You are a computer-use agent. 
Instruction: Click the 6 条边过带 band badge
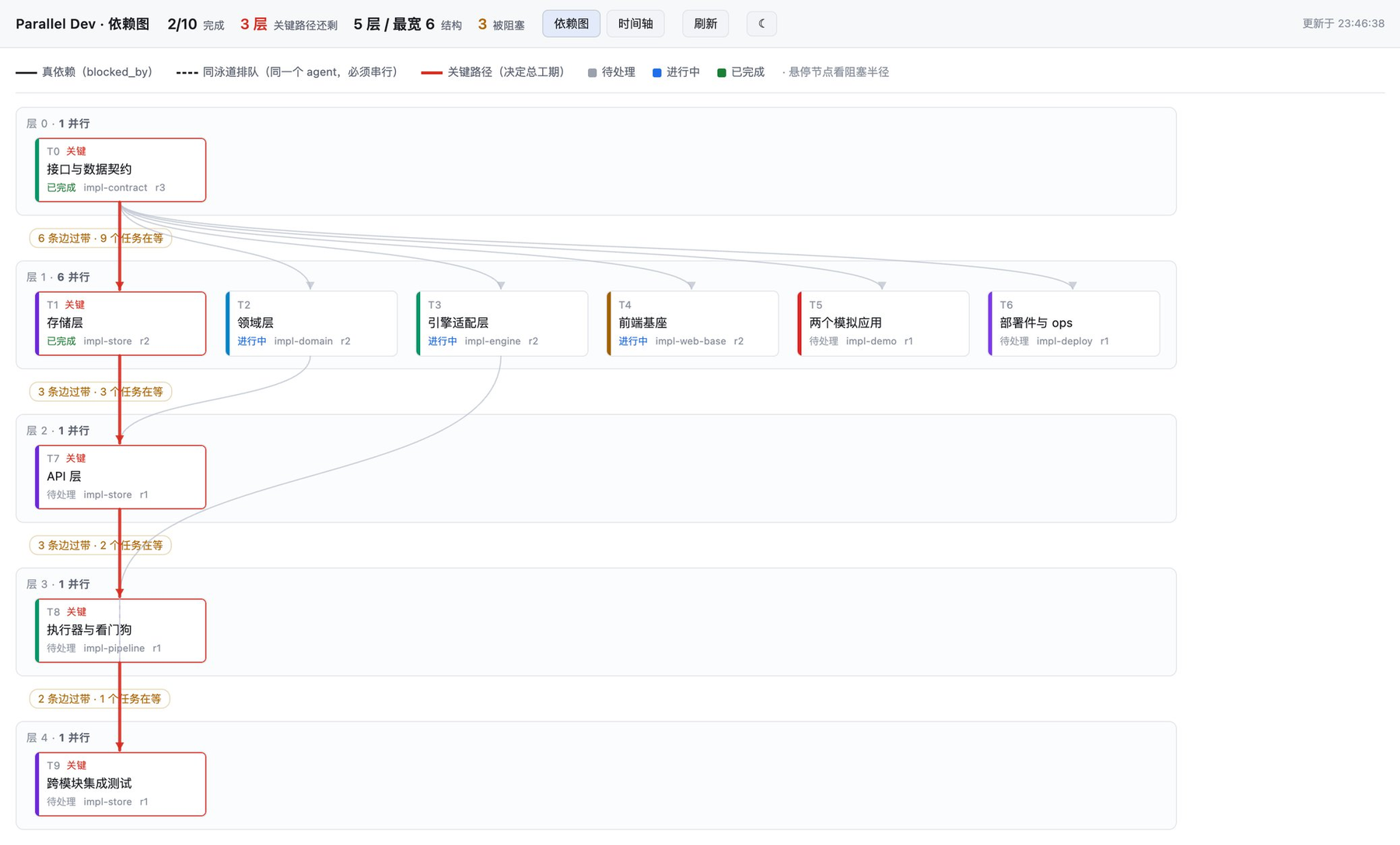click(x=100, y=238)
